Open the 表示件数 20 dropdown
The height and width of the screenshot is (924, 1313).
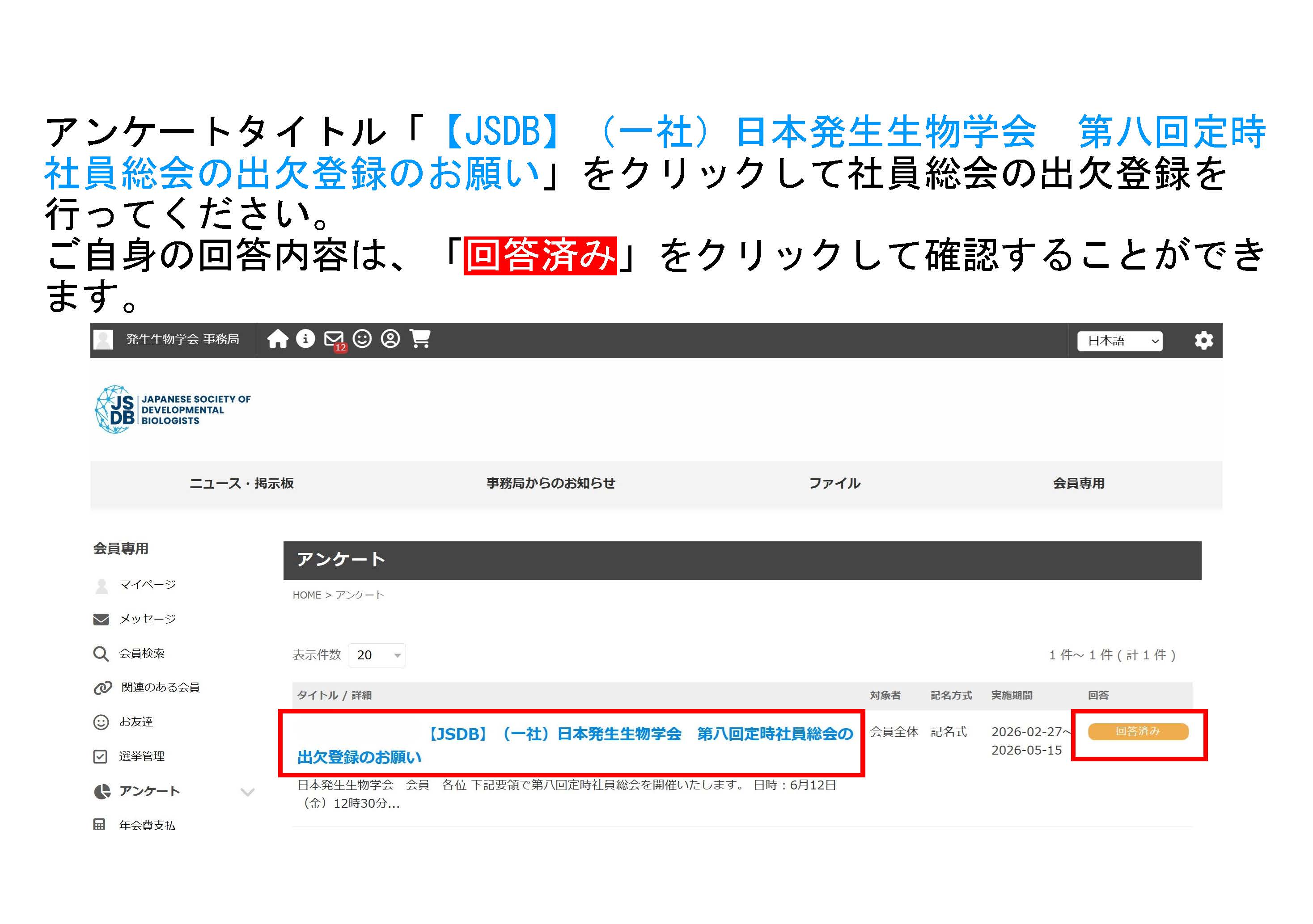pos(377,655)
